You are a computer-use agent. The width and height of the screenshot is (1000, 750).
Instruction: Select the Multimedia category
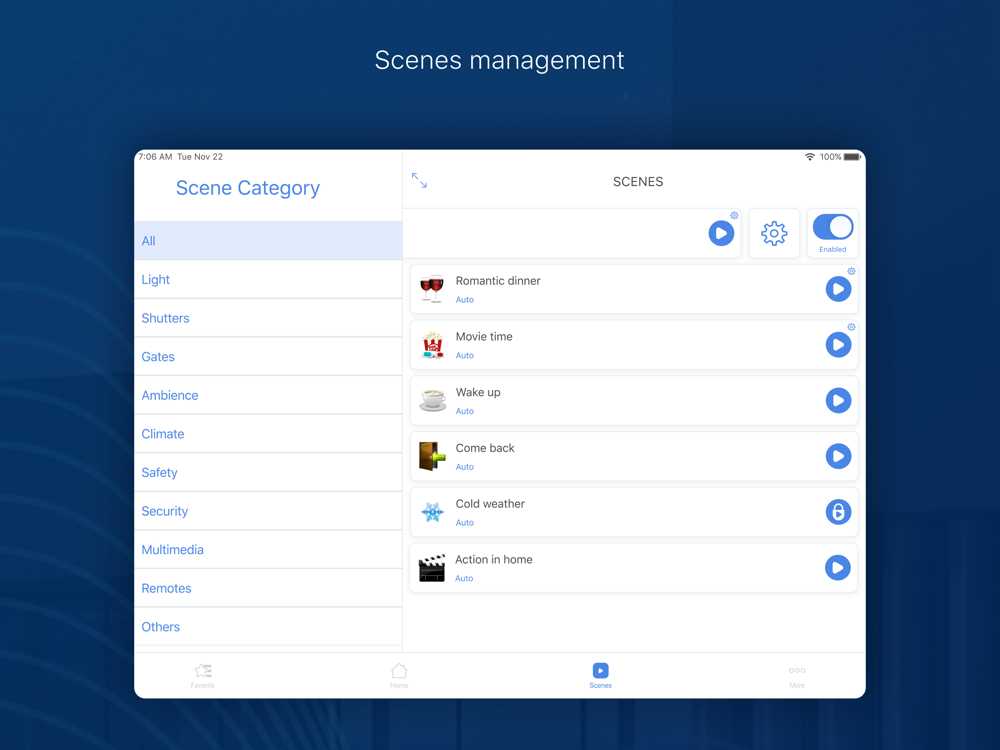268,550
